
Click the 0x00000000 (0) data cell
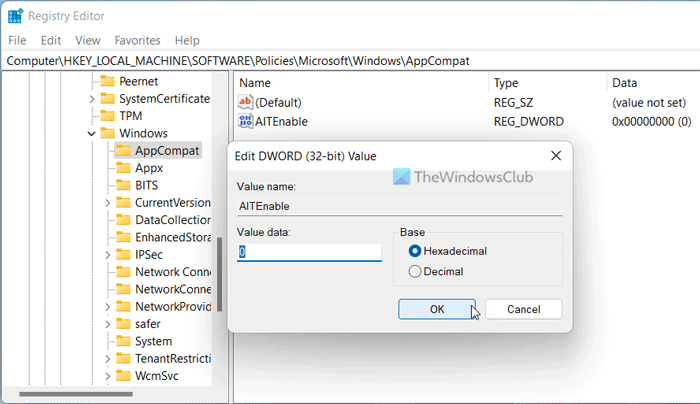pos(651,121)
